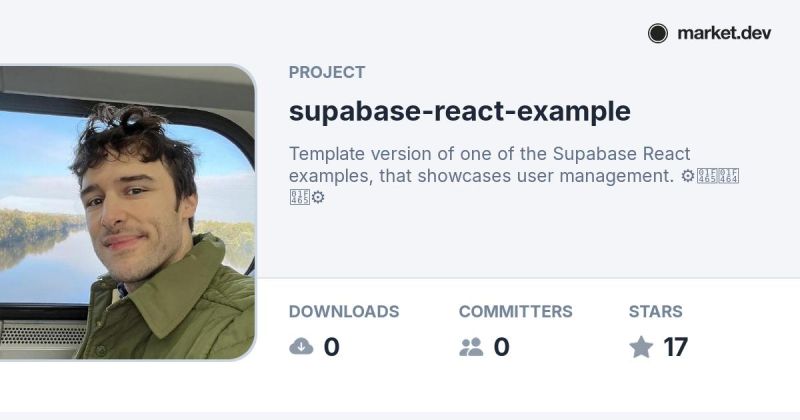This screenshot has height=420, width=800.
Task: Click the PROJECT label above the title
Action: click(x=327, y=72)
